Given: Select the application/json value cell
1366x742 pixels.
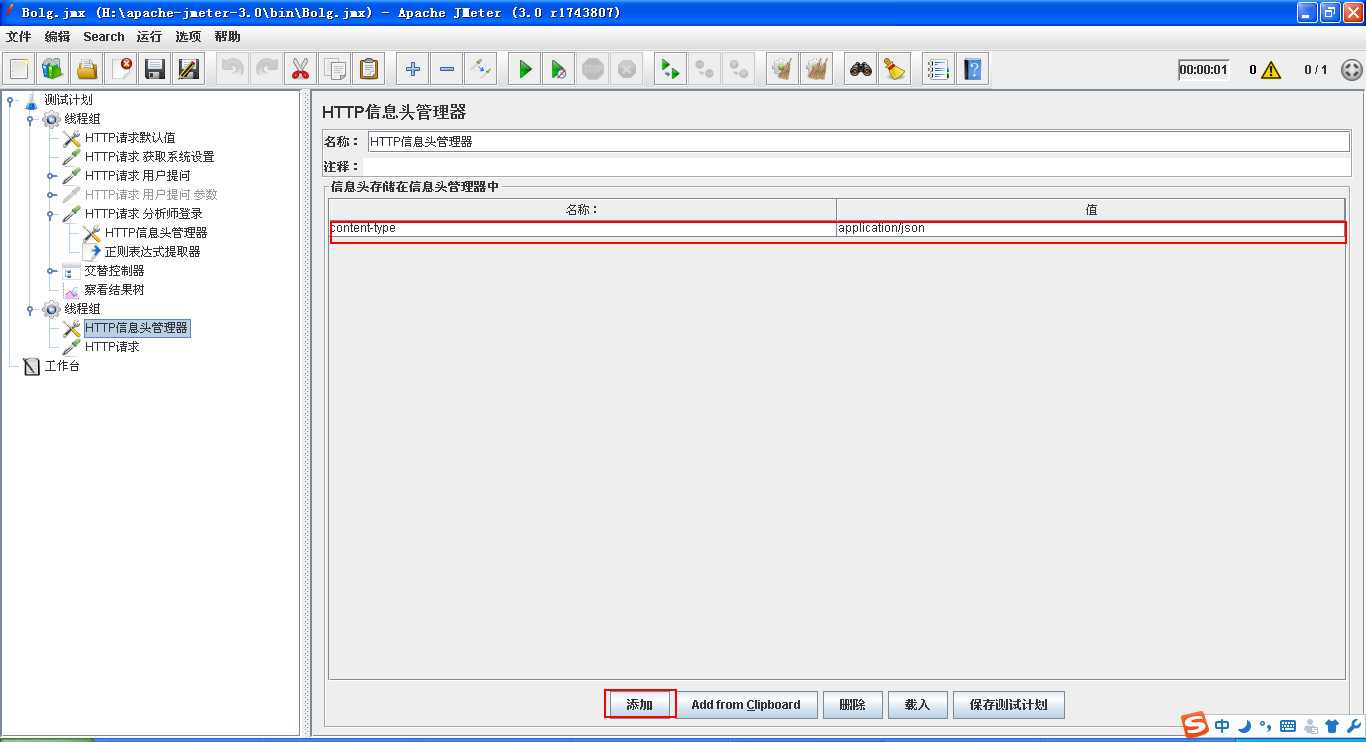Looking at the screenshot, I should [1092, 228].
